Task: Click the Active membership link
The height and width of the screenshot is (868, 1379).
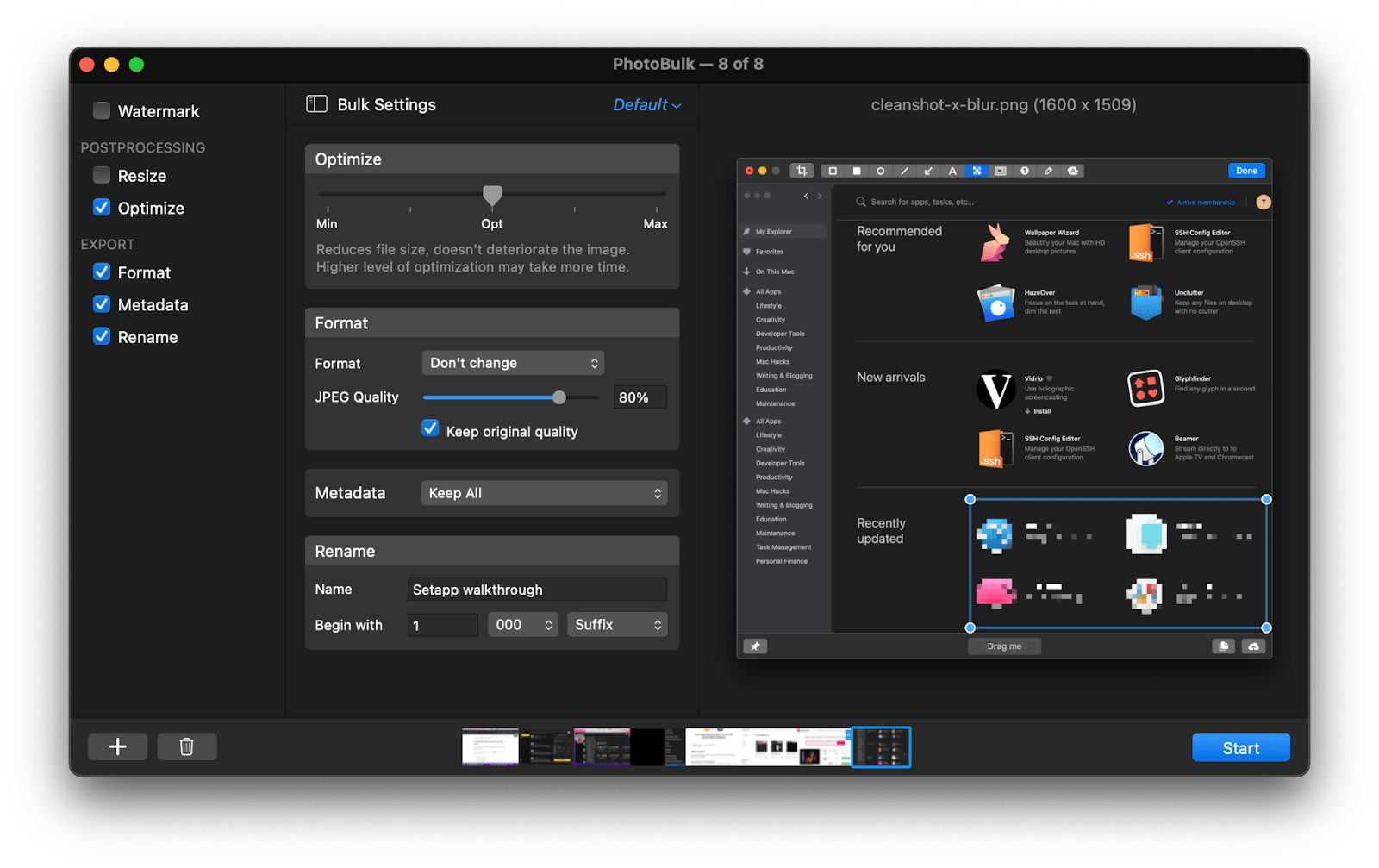Action: click(1201, 203)
